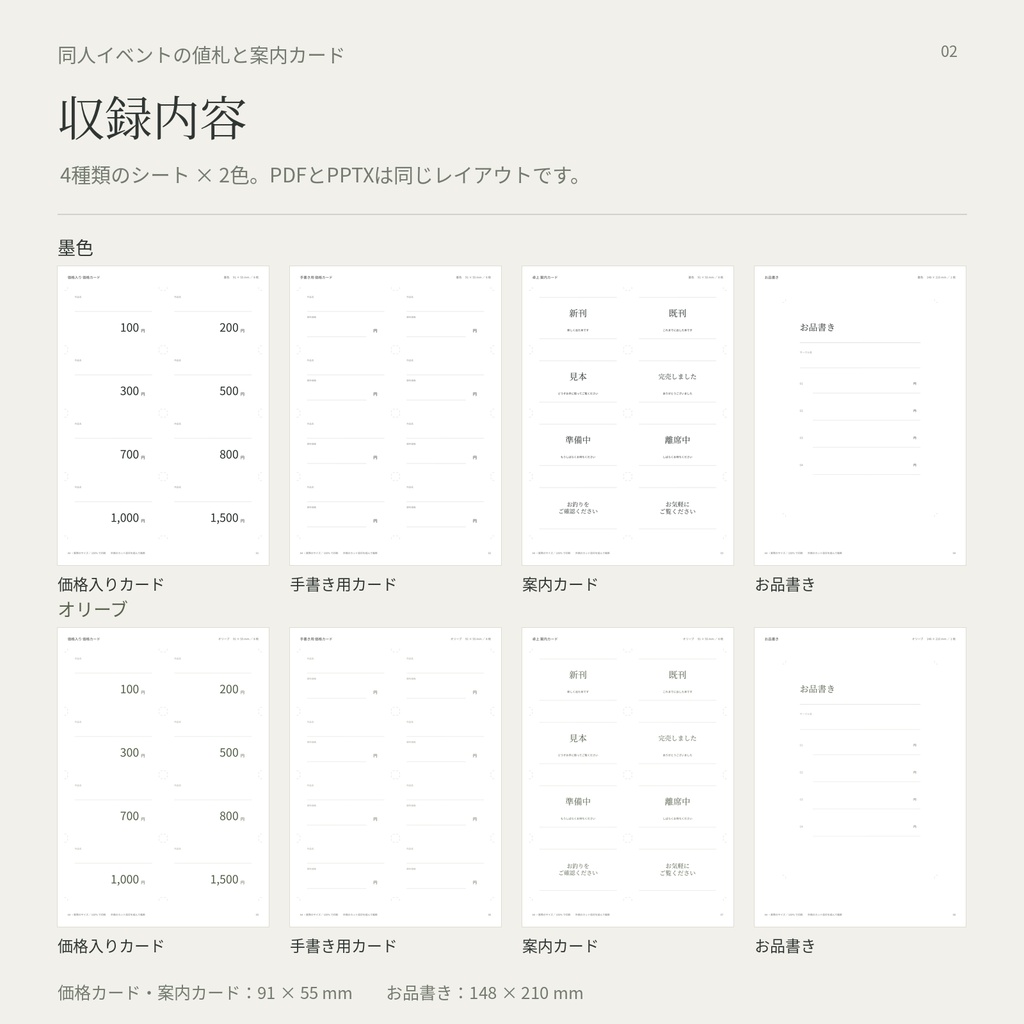Click the 200円 card in 墨色 price sheet
1024x1024 pixels.
pyautogui.click(x=213, y=319)
